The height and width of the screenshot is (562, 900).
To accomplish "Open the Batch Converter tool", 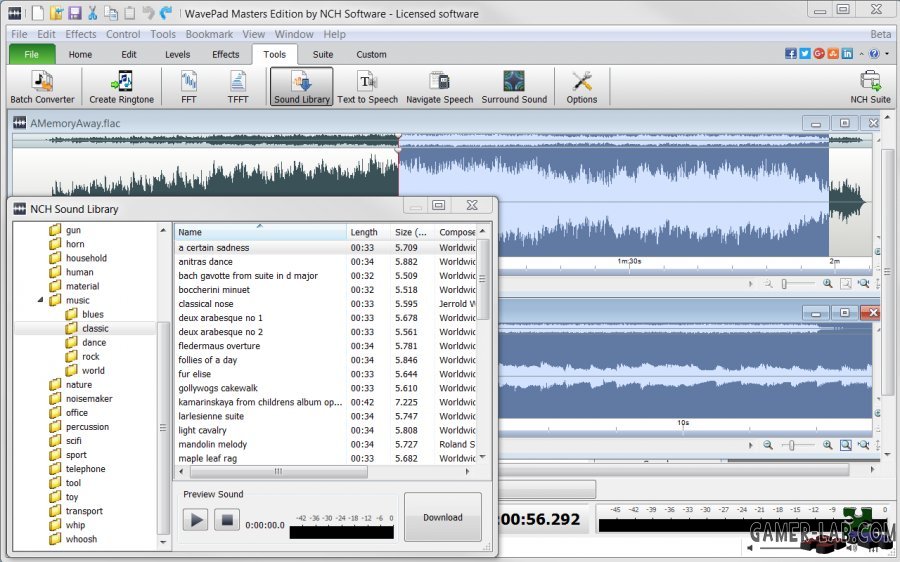I will [42, 87].
